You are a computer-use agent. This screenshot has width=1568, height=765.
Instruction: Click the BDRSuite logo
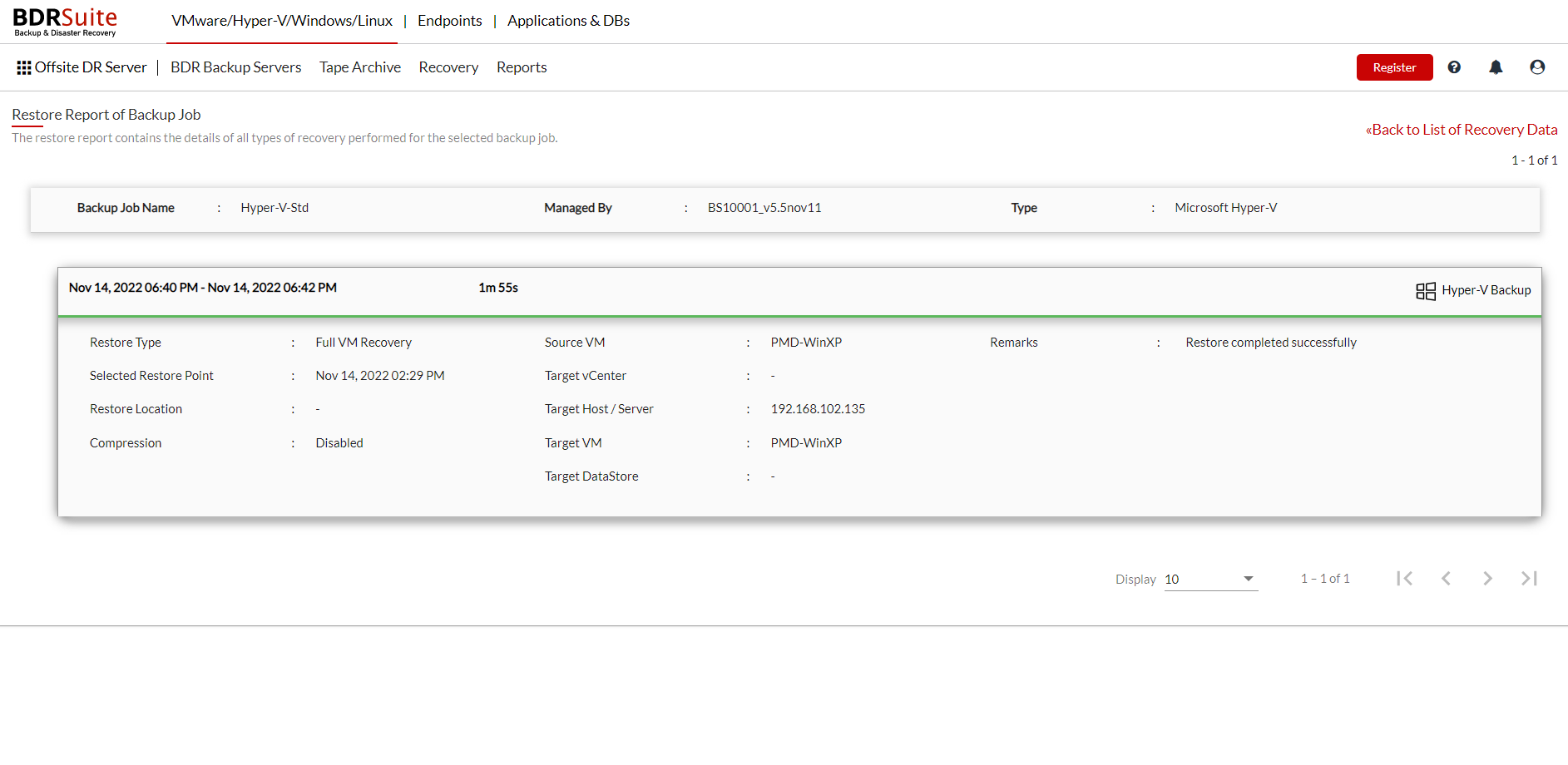tap(65, 22)
